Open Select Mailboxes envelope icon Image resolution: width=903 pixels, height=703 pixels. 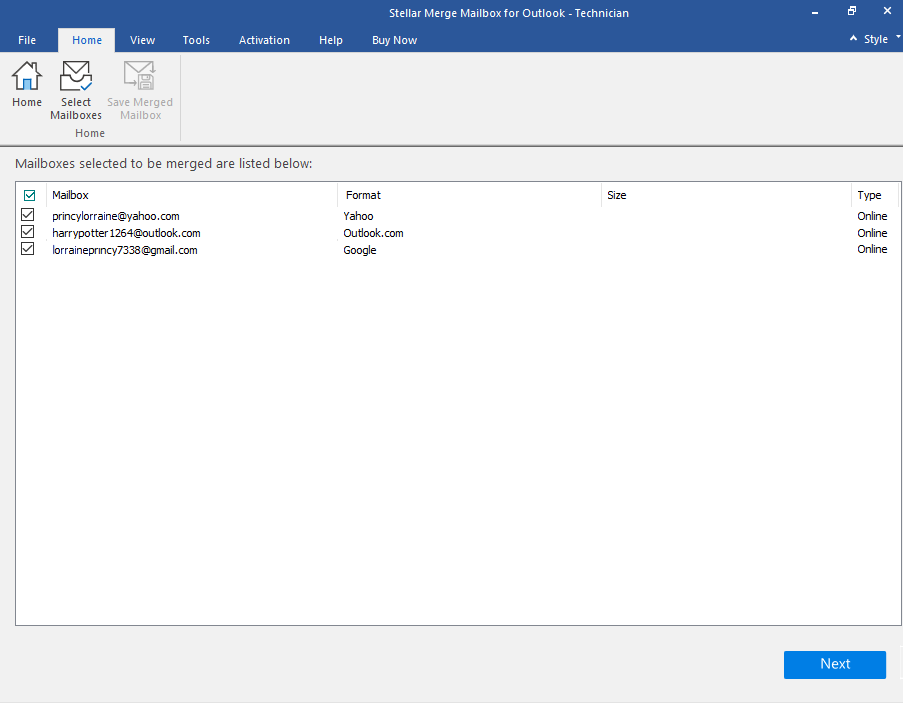[x=75, y=76]
